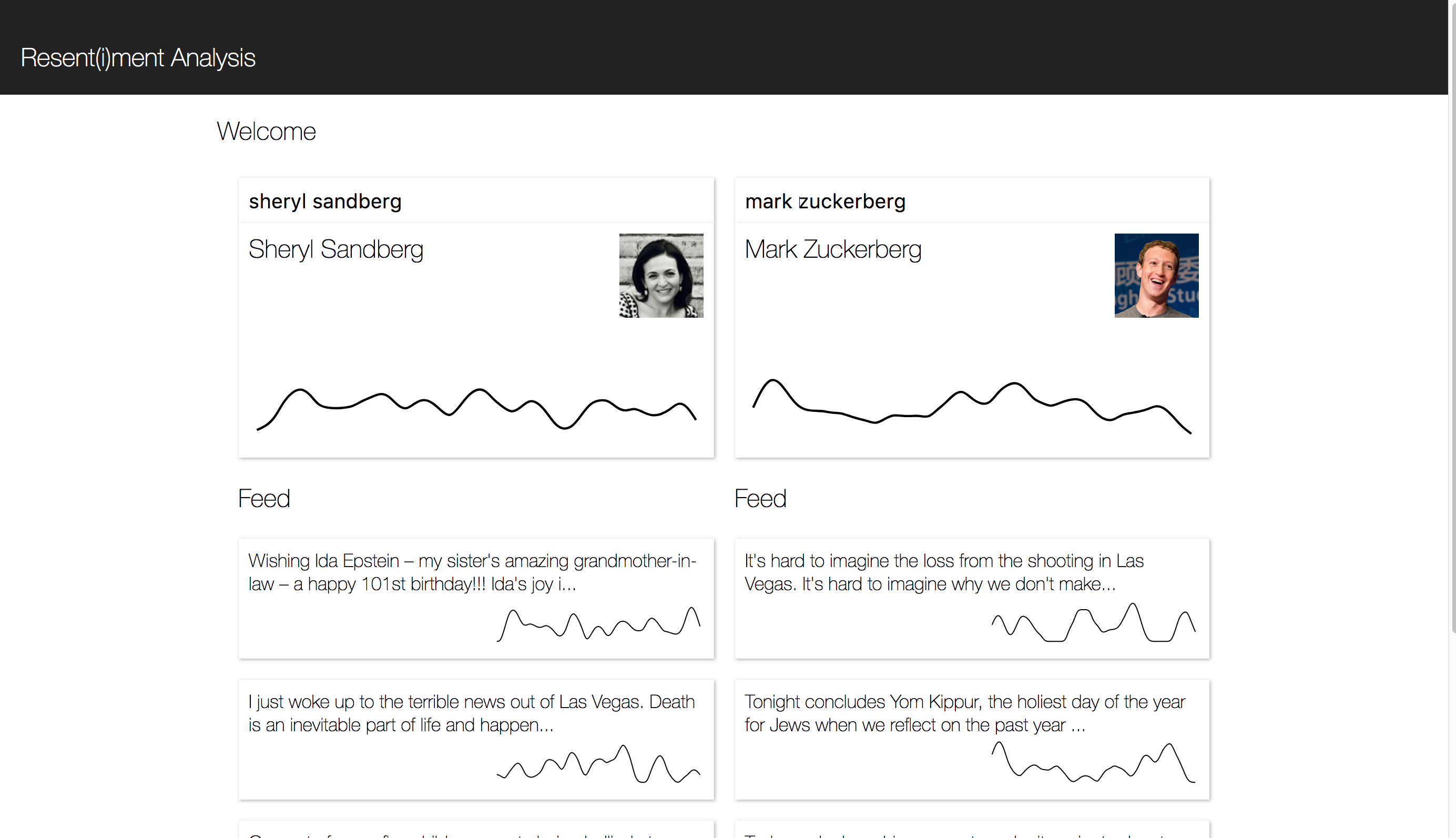This screenshot has height=838, width=1456.
Task: Open Mark Zuckerberg's profile photo
Action: click(1156, 275)
